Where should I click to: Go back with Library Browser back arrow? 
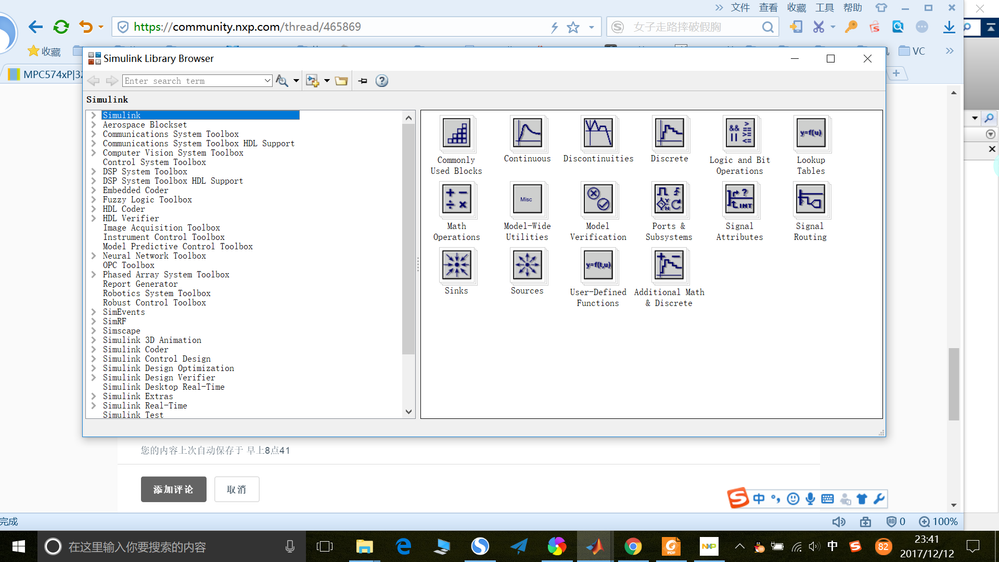point(94,81)
